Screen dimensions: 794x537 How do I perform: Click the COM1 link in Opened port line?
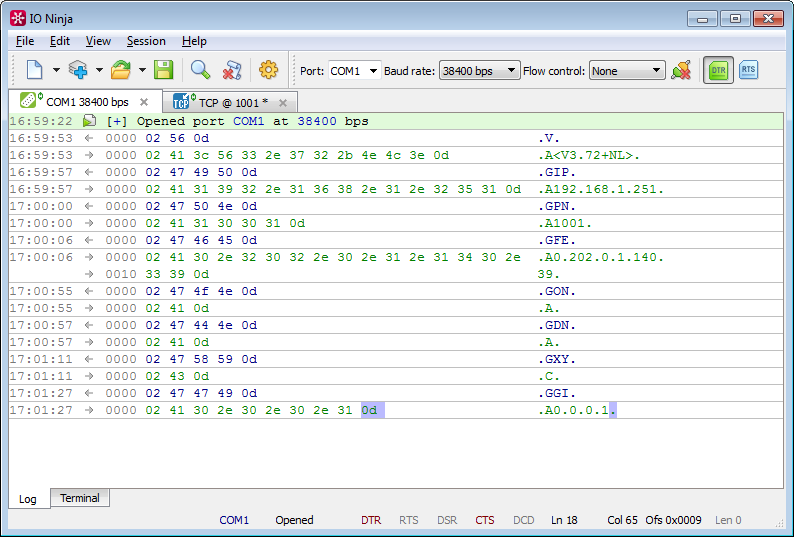click(249, 121)
